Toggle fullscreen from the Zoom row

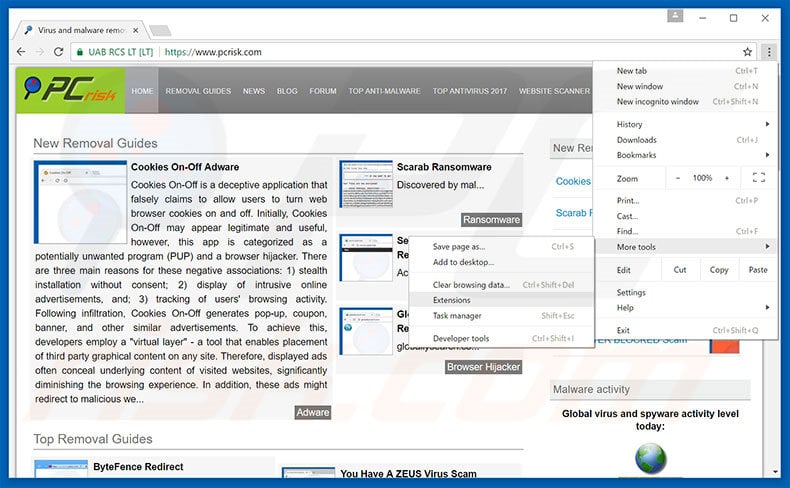coord(759,178)
